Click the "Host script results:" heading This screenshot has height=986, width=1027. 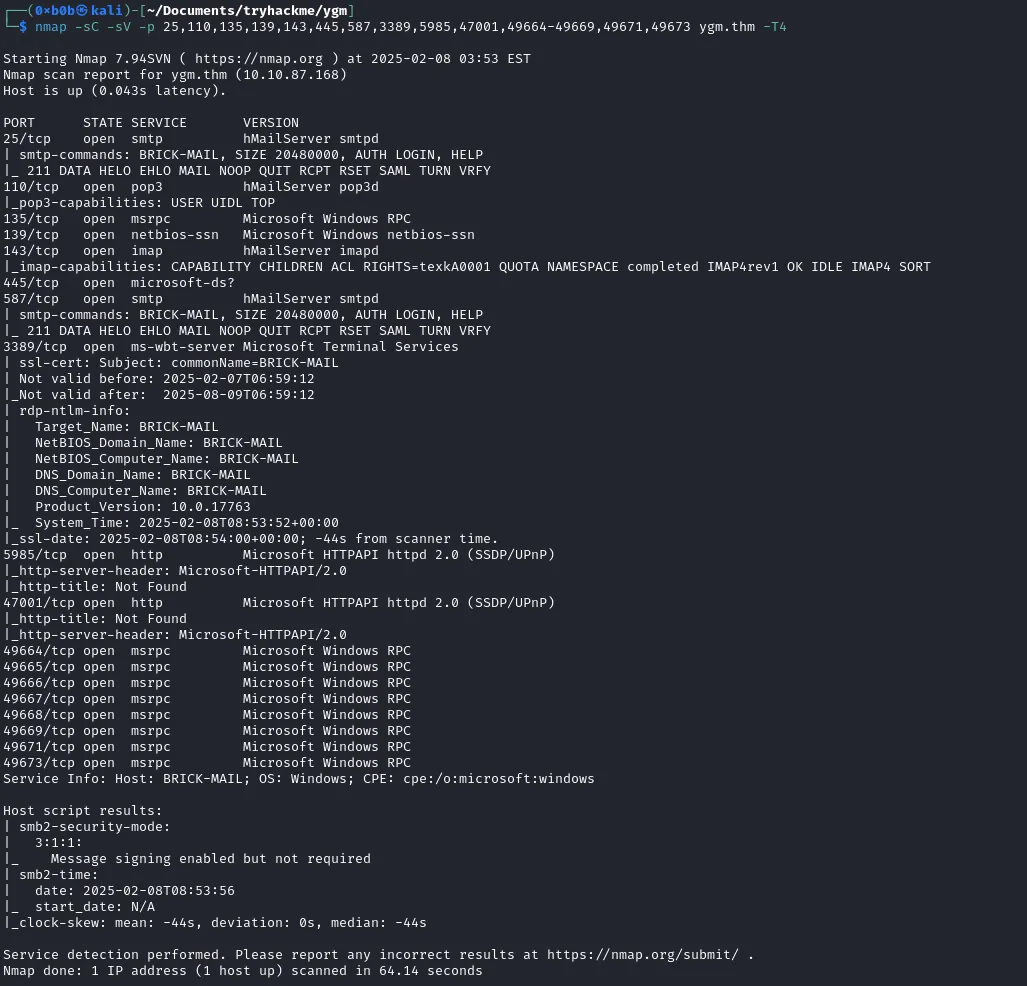pos(82,811)
